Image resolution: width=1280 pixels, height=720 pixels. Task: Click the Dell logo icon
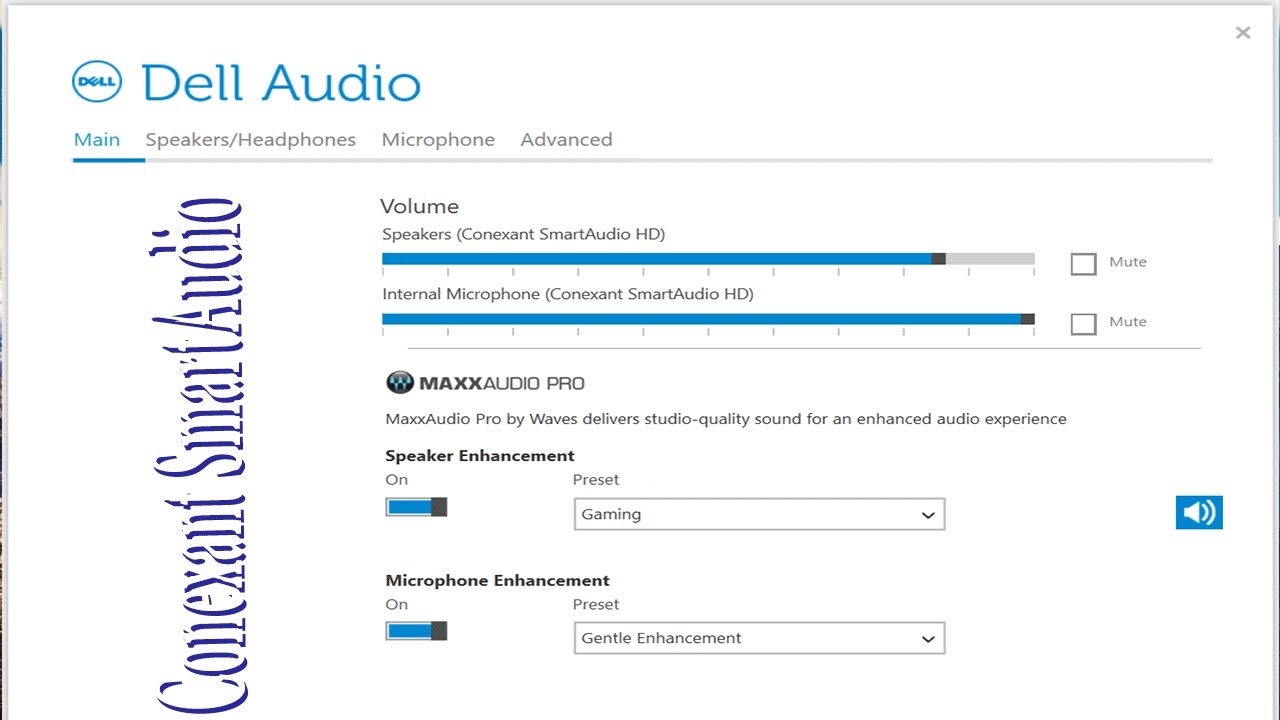coord(97,82)
